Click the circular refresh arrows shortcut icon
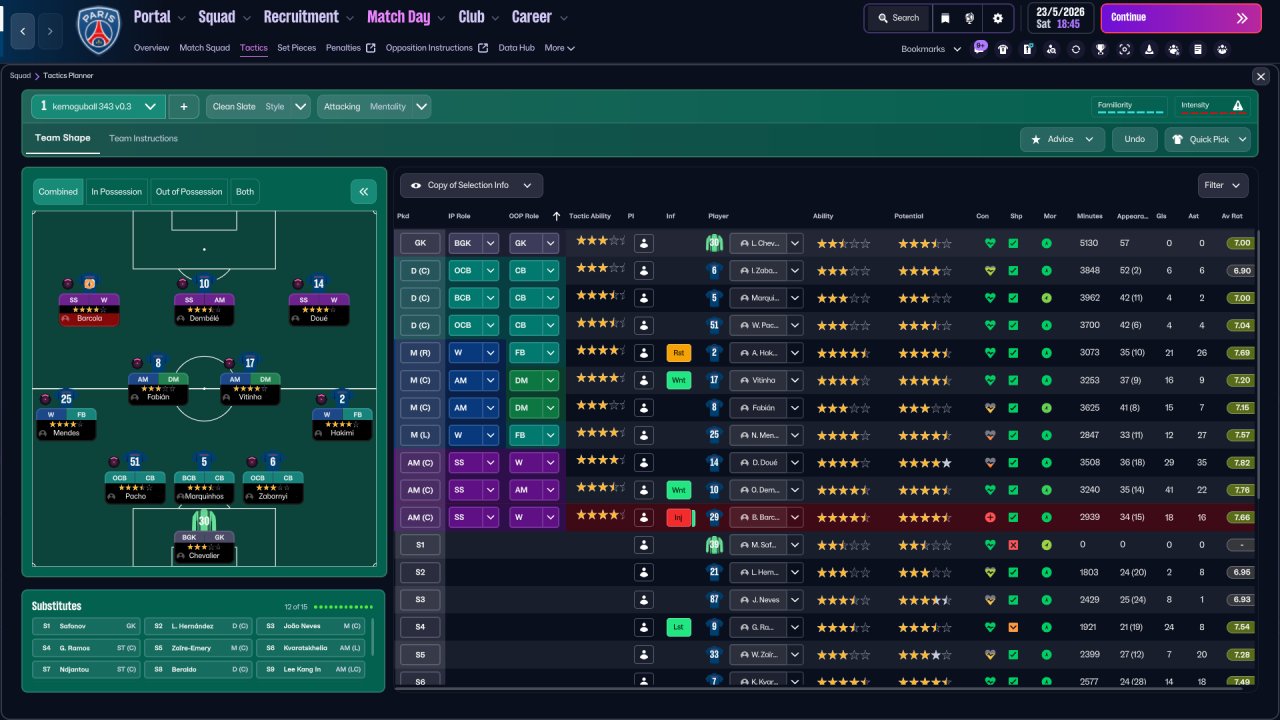This screenshot has height=720, width=1280. [1075, 49]
